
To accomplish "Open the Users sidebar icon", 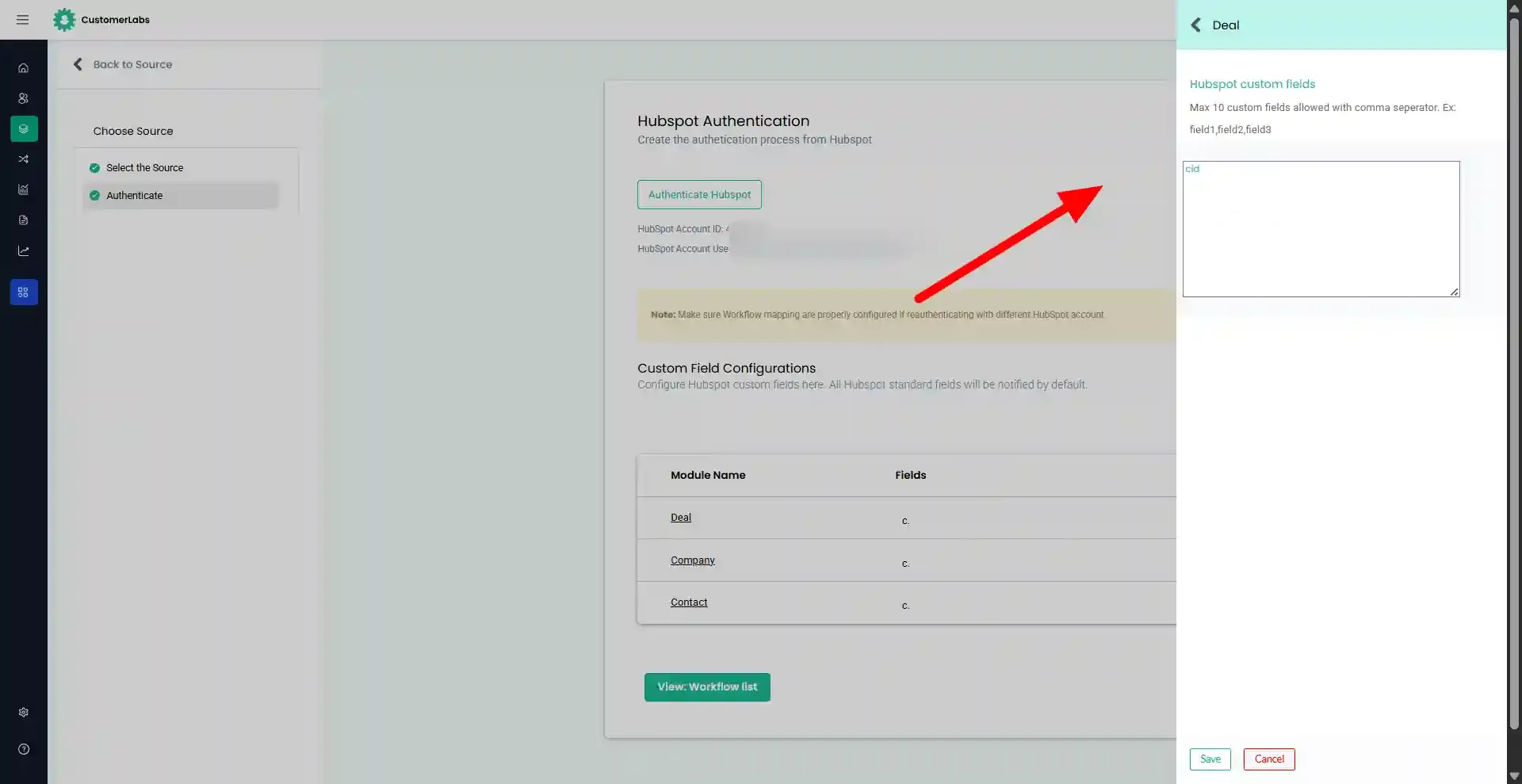I will [24, 98].
